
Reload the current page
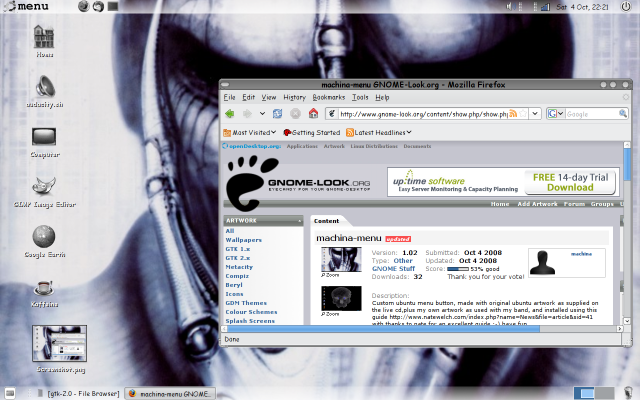[278, 113]
